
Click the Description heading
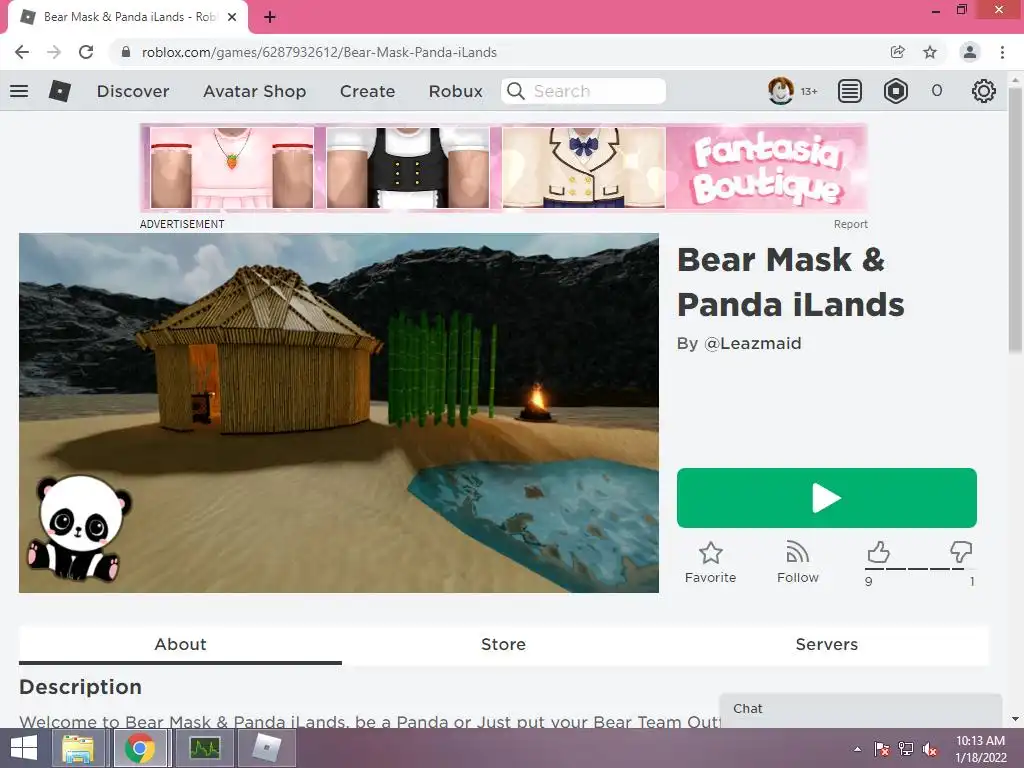80,687
